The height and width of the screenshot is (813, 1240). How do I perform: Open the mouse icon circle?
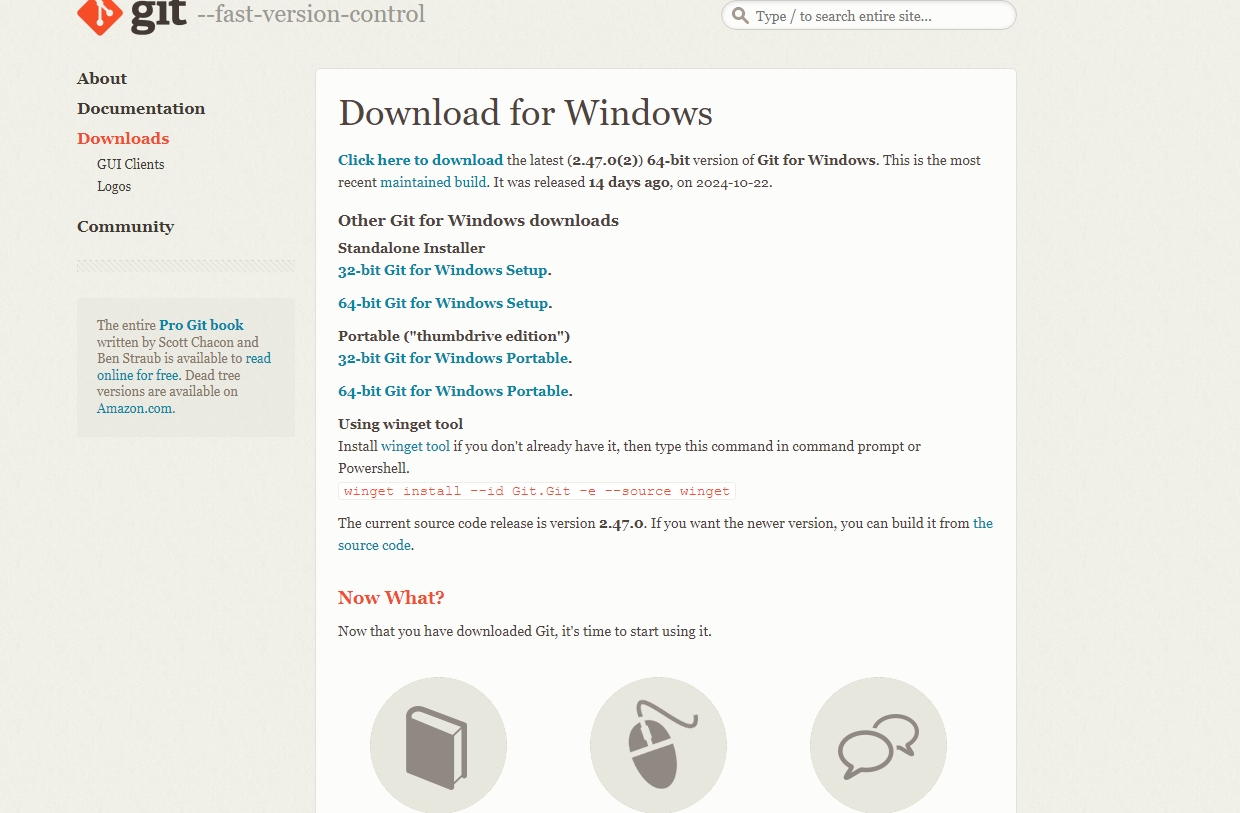pyautogui.click(x=658, y=745)
